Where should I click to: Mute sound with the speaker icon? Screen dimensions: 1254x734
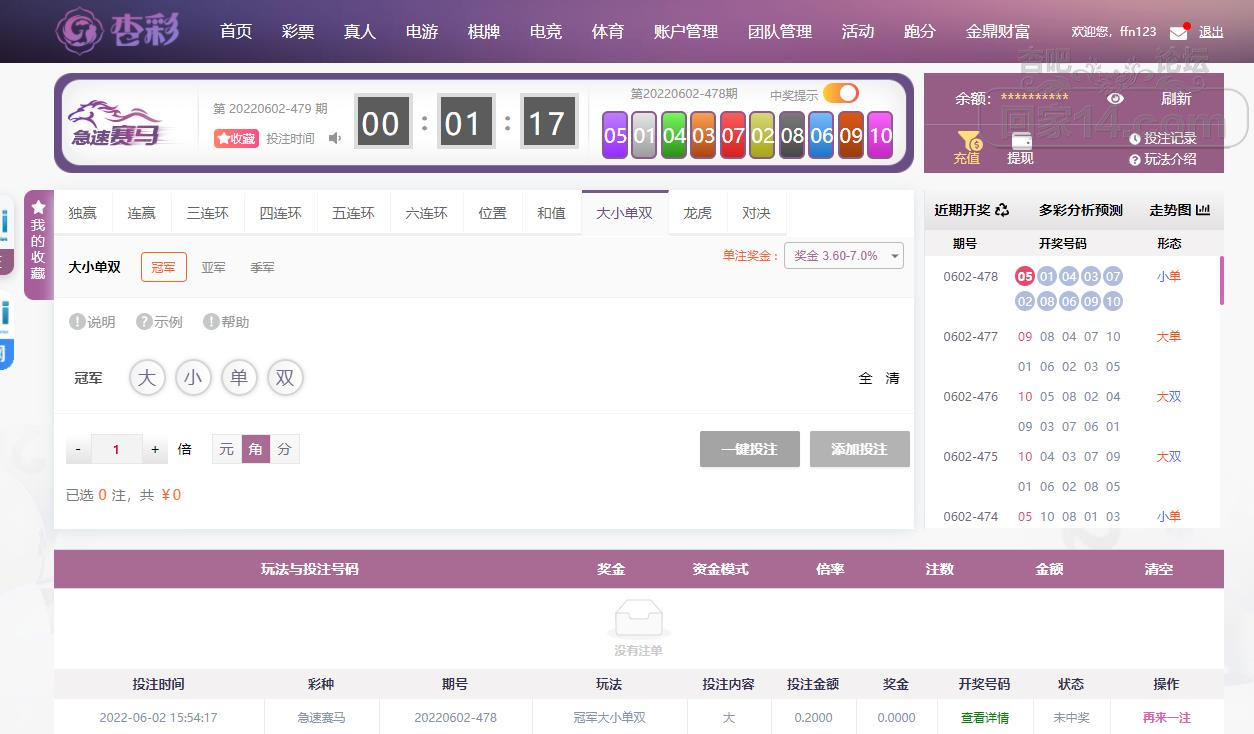point(335,138)
